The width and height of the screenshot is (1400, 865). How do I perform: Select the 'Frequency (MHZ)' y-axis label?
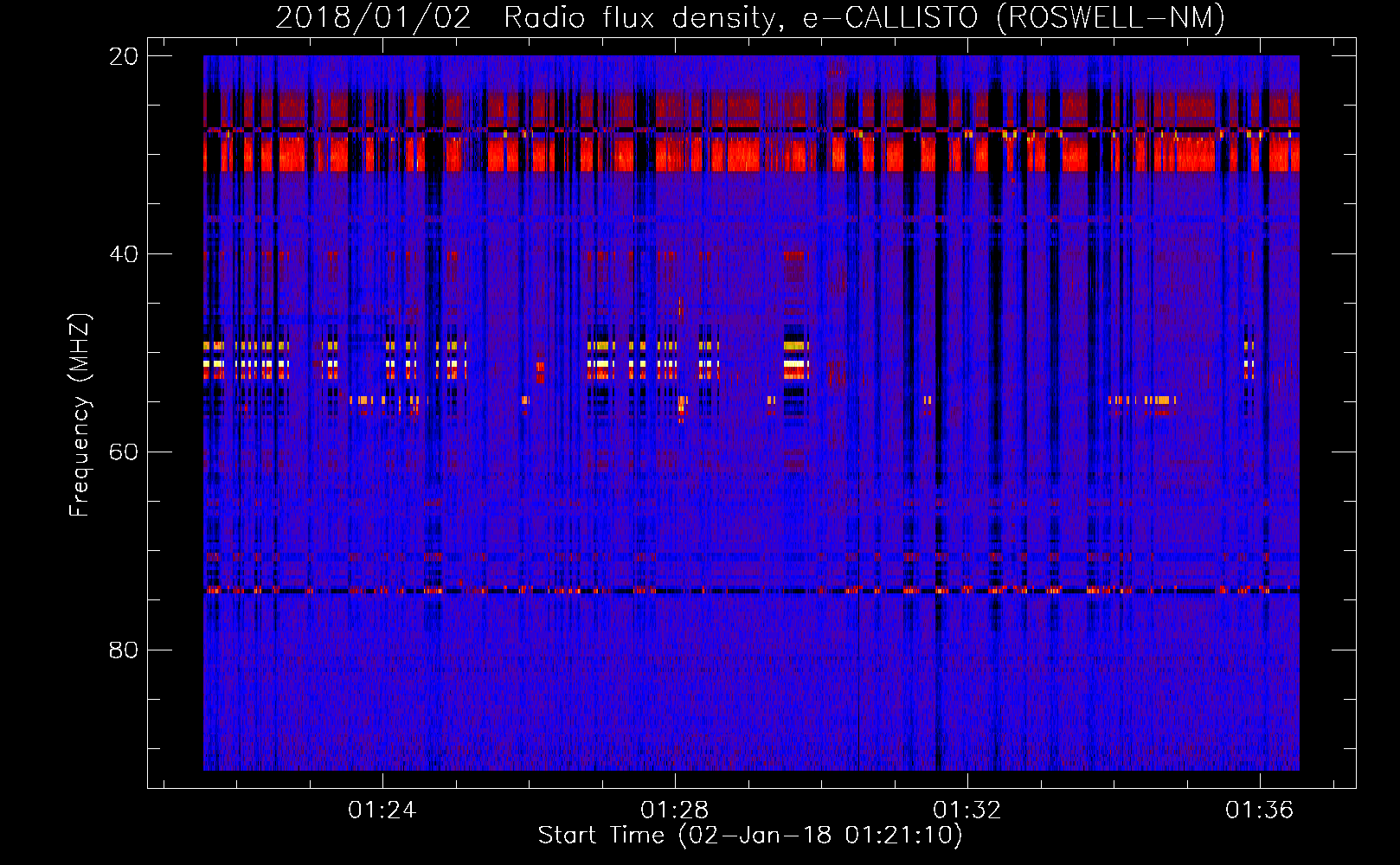click(x=80, y=415)
